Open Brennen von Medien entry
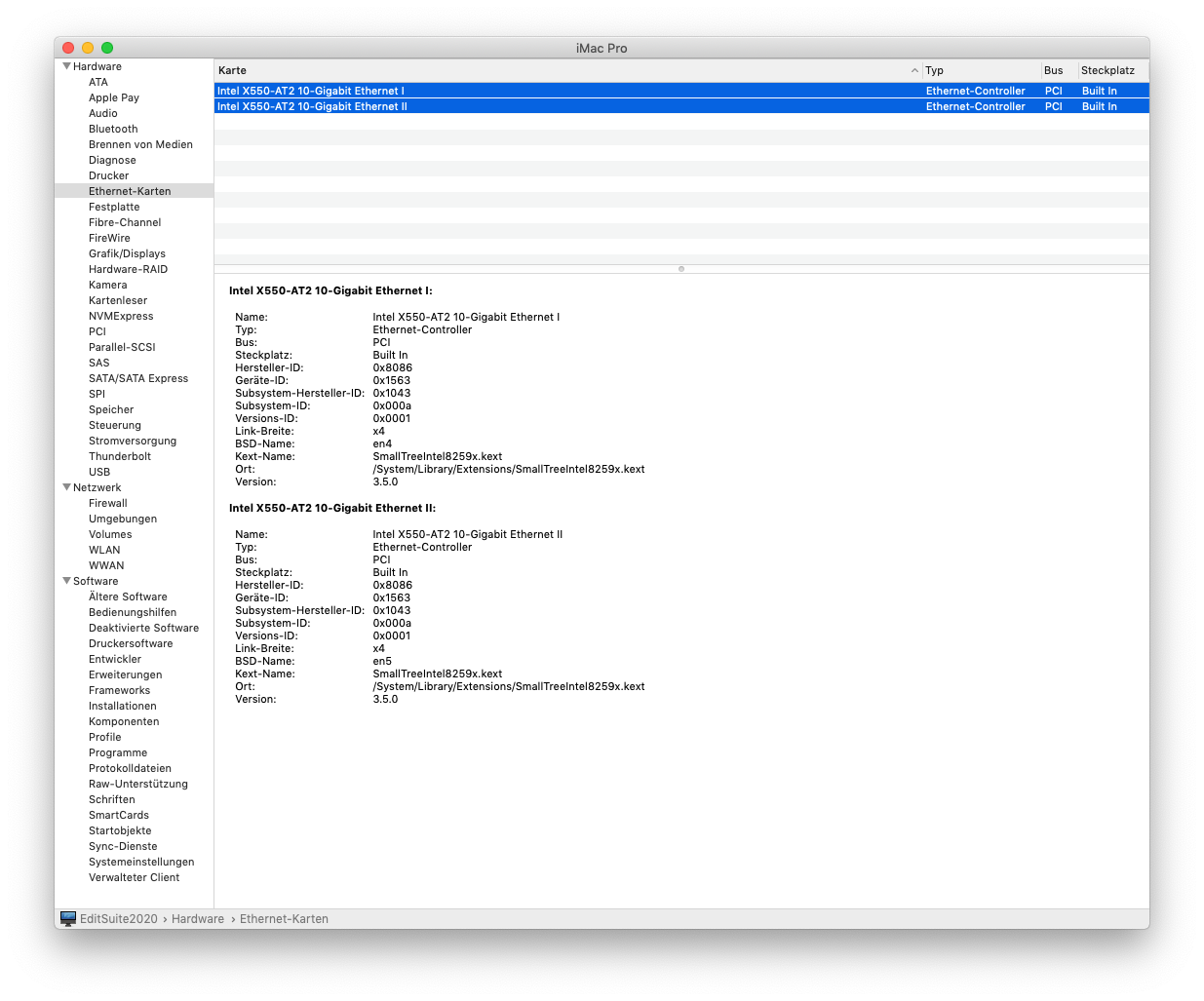Screen dimensions: 1204x1001 coord(140,144)
